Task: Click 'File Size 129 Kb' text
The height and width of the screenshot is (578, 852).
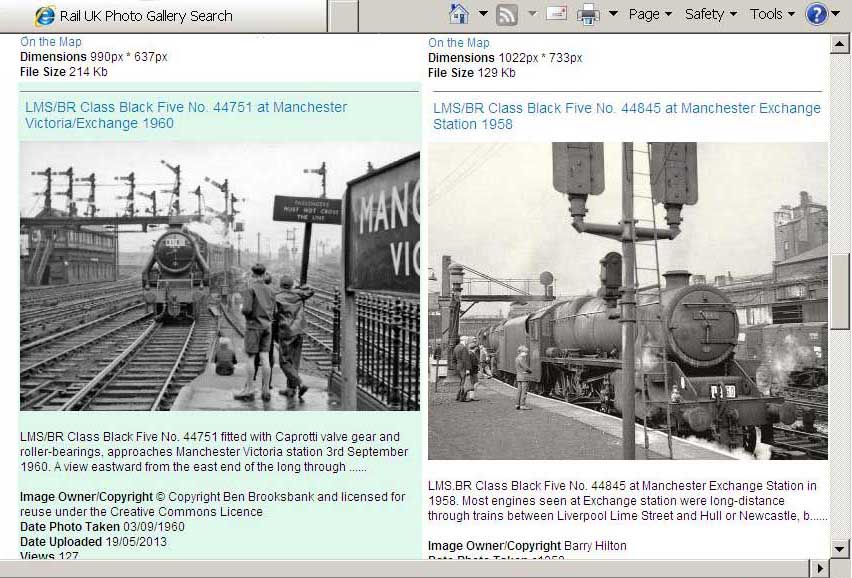Action: coord(472,73)
